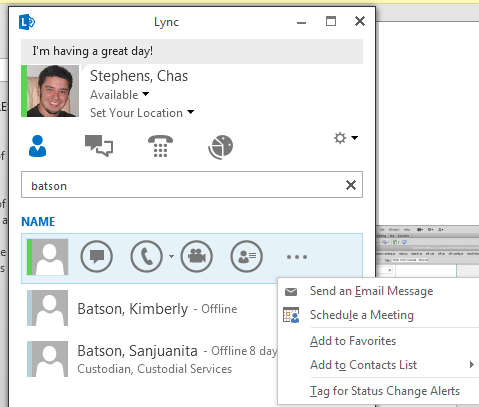Click the Lync logo icon in title bar
The image size is (479, 407).
click(x=27, y=22)
